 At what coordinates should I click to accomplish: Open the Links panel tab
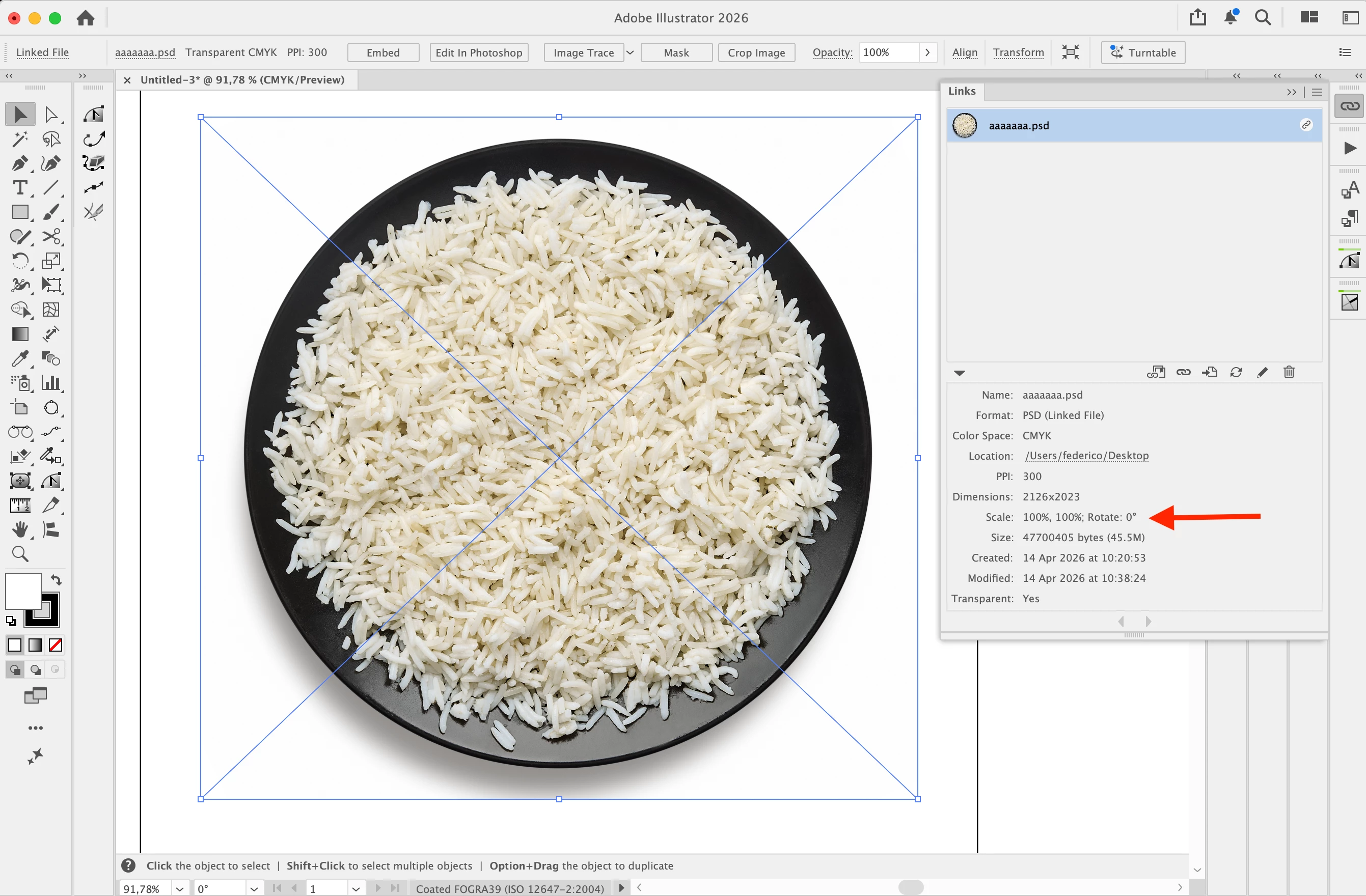pyautogui.click(x=962, y=91)
